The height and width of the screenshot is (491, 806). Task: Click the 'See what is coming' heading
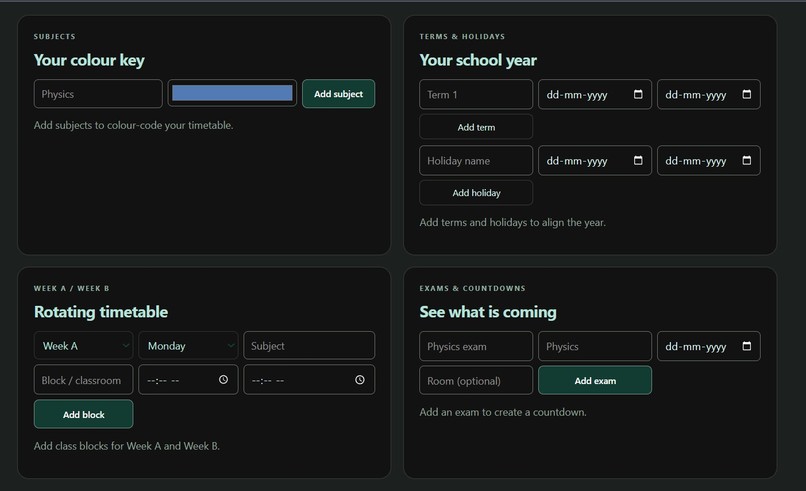click(488, 312)
